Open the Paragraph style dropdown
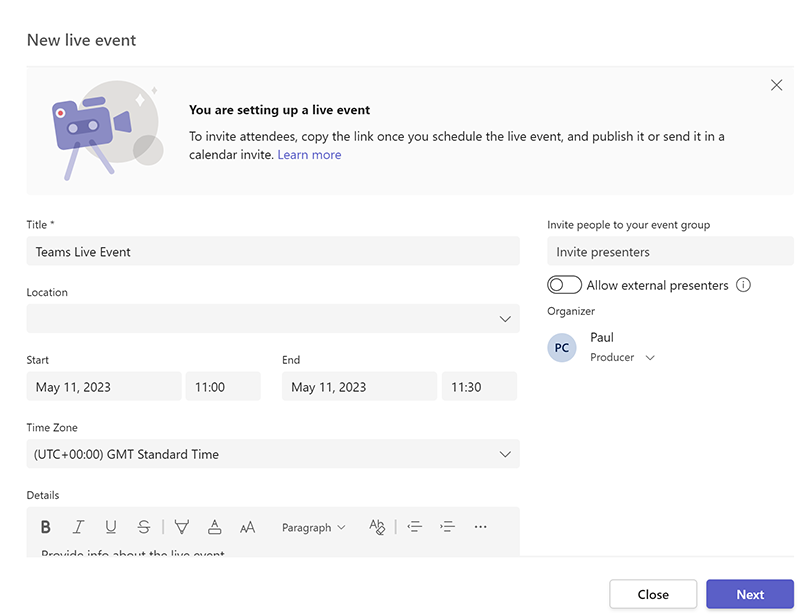This screenshot has height=615, width=800. 313,527
